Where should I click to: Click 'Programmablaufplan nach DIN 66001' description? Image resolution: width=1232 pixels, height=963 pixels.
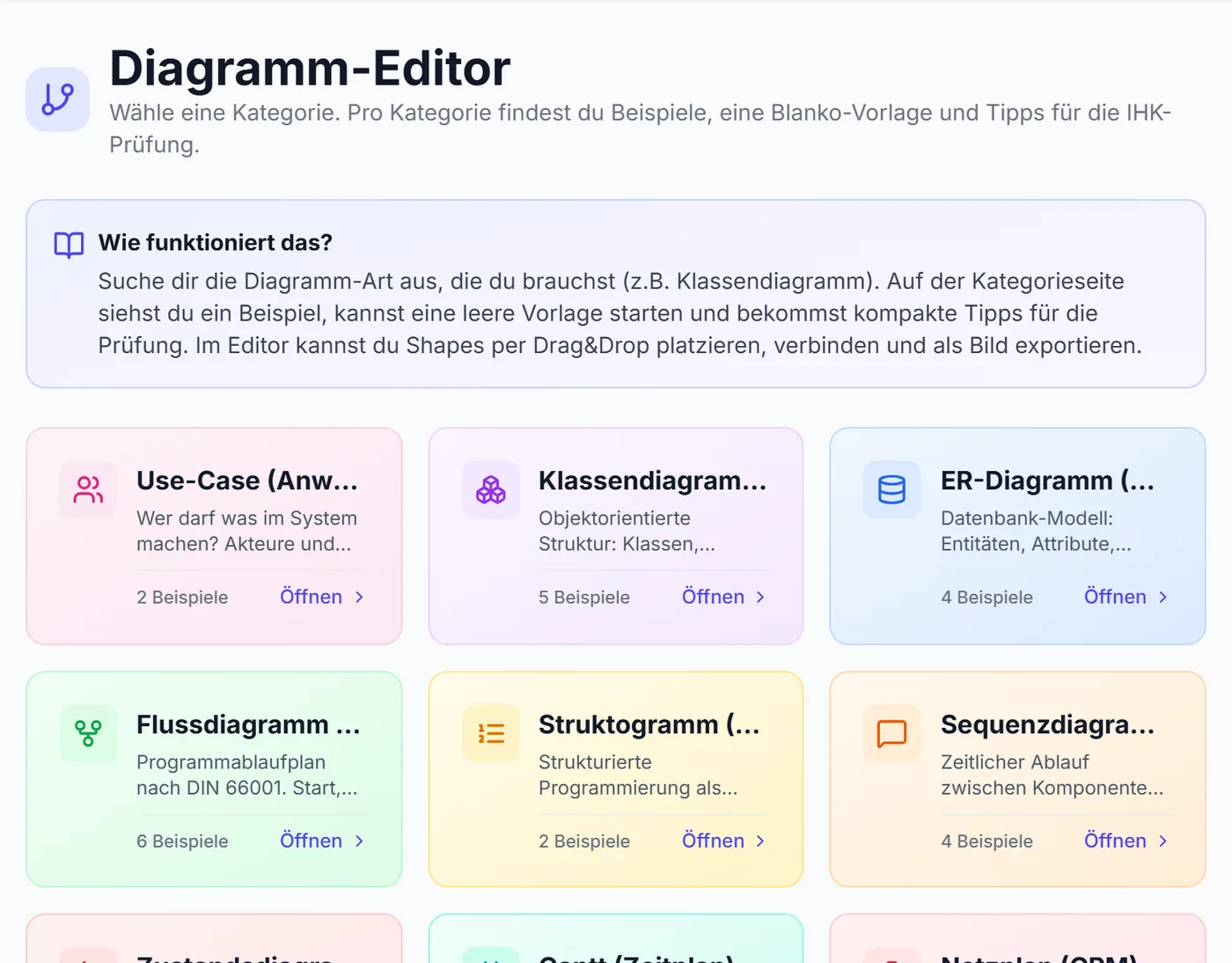[x=247, y=775]
